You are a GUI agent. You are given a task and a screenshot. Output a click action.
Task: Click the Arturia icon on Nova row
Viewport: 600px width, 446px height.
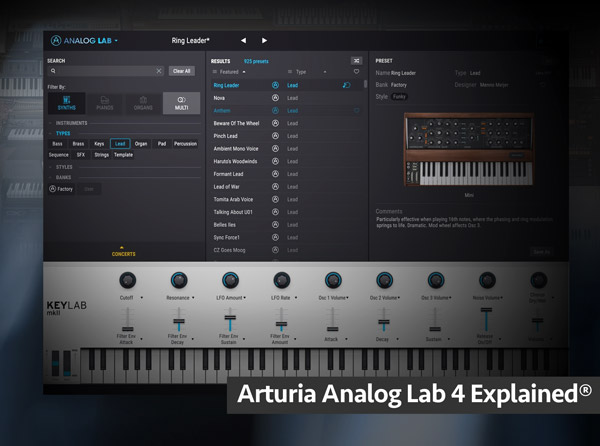pos(275,98)
